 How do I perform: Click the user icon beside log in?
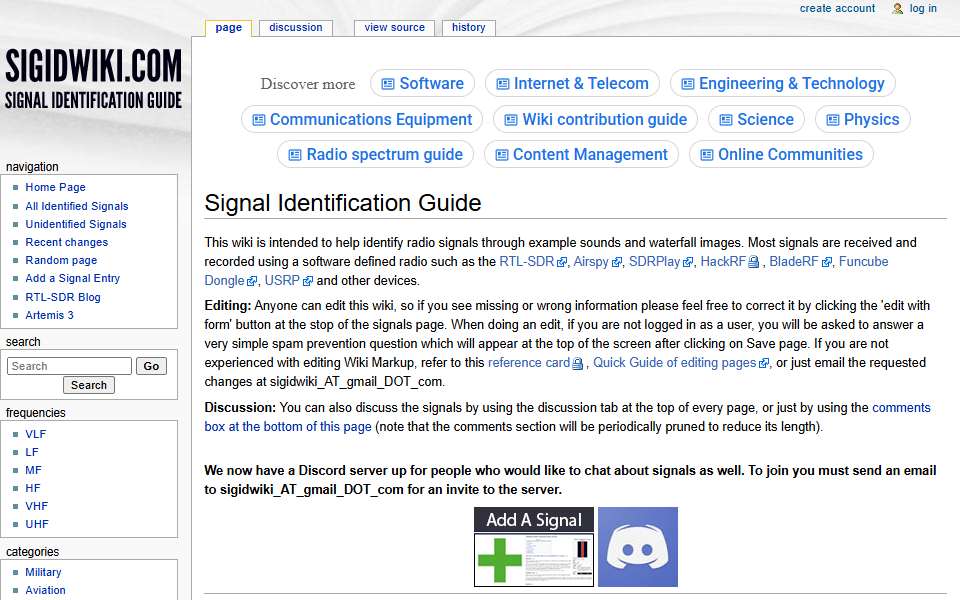tap(898, 9)
